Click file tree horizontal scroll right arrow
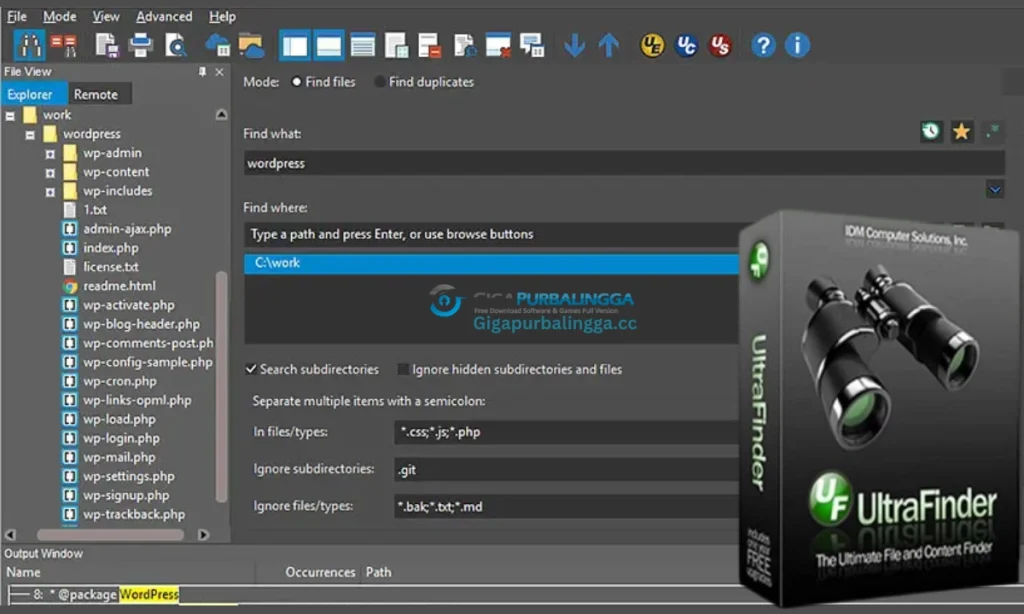 [x=204, y=534]
